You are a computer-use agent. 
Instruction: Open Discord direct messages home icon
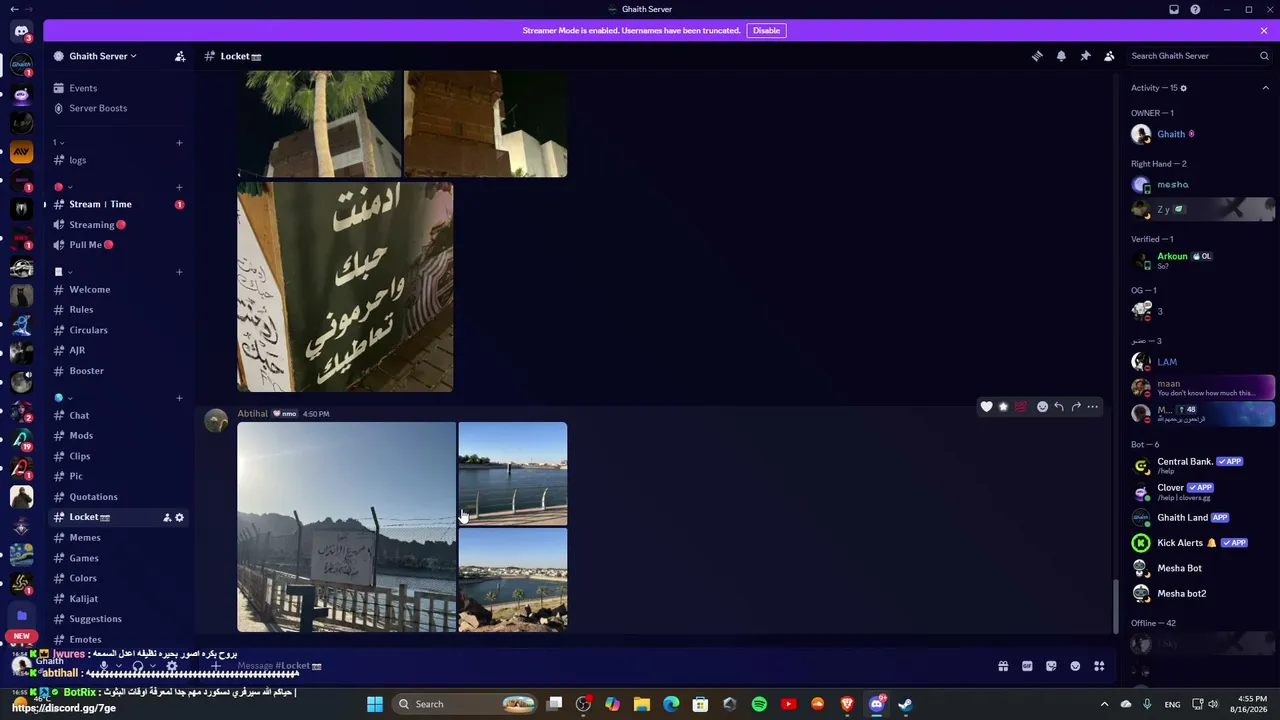click(21, 33)
